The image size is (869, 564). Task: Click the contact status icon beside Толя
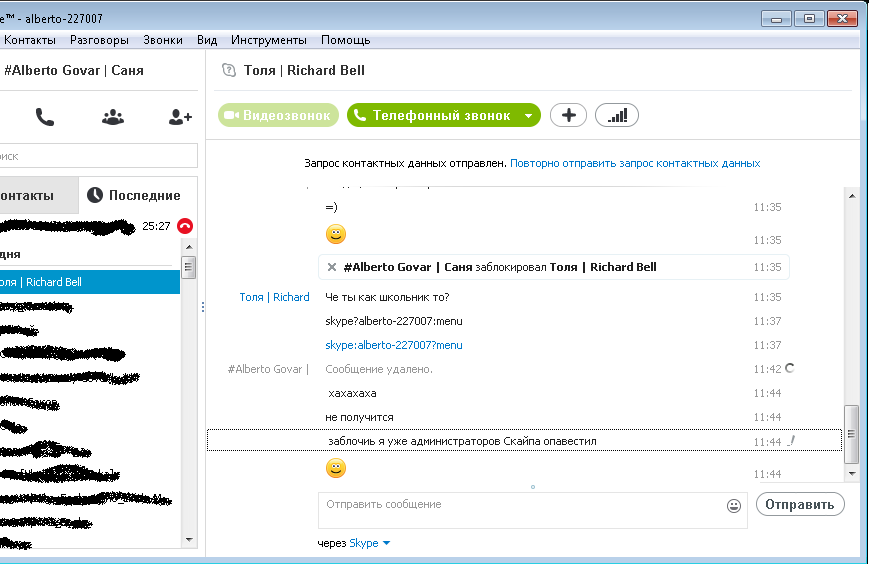pyautogui.click(x=229, y=70)
